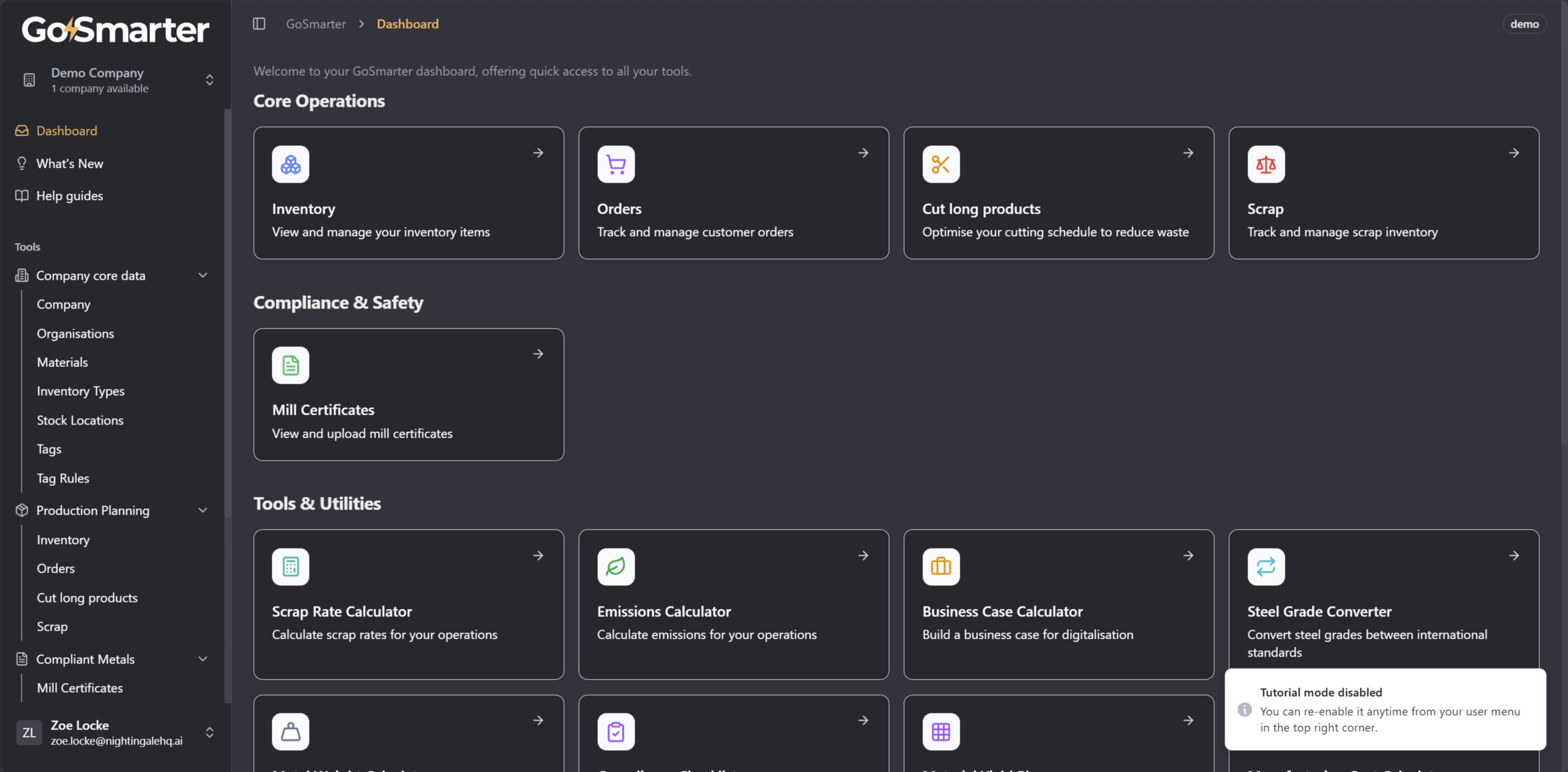
Task: Select Materials in the sidebar
Action: 62,363
